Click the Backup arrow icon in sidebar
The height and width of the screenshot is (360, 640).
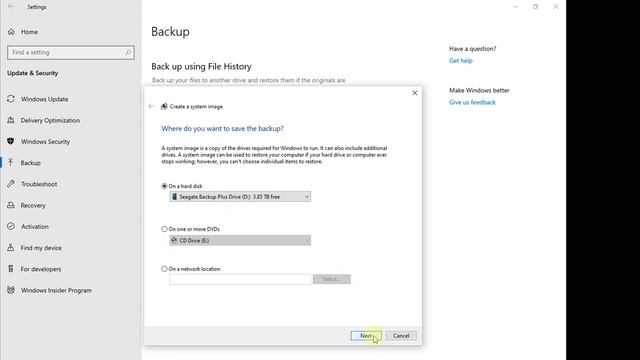(x=11, y=162)
